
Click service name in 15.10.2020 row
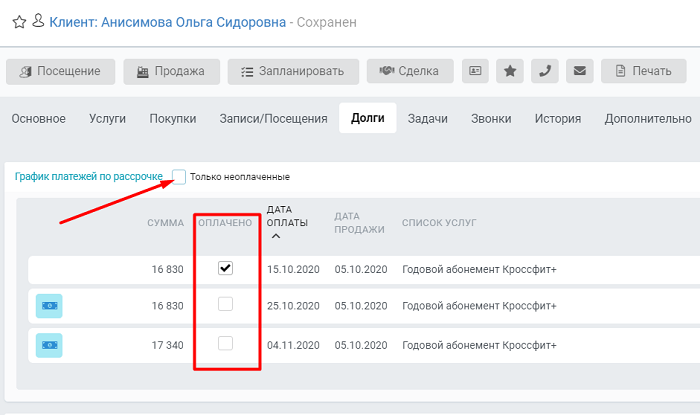pyautogui.click(x=479, y=270)
